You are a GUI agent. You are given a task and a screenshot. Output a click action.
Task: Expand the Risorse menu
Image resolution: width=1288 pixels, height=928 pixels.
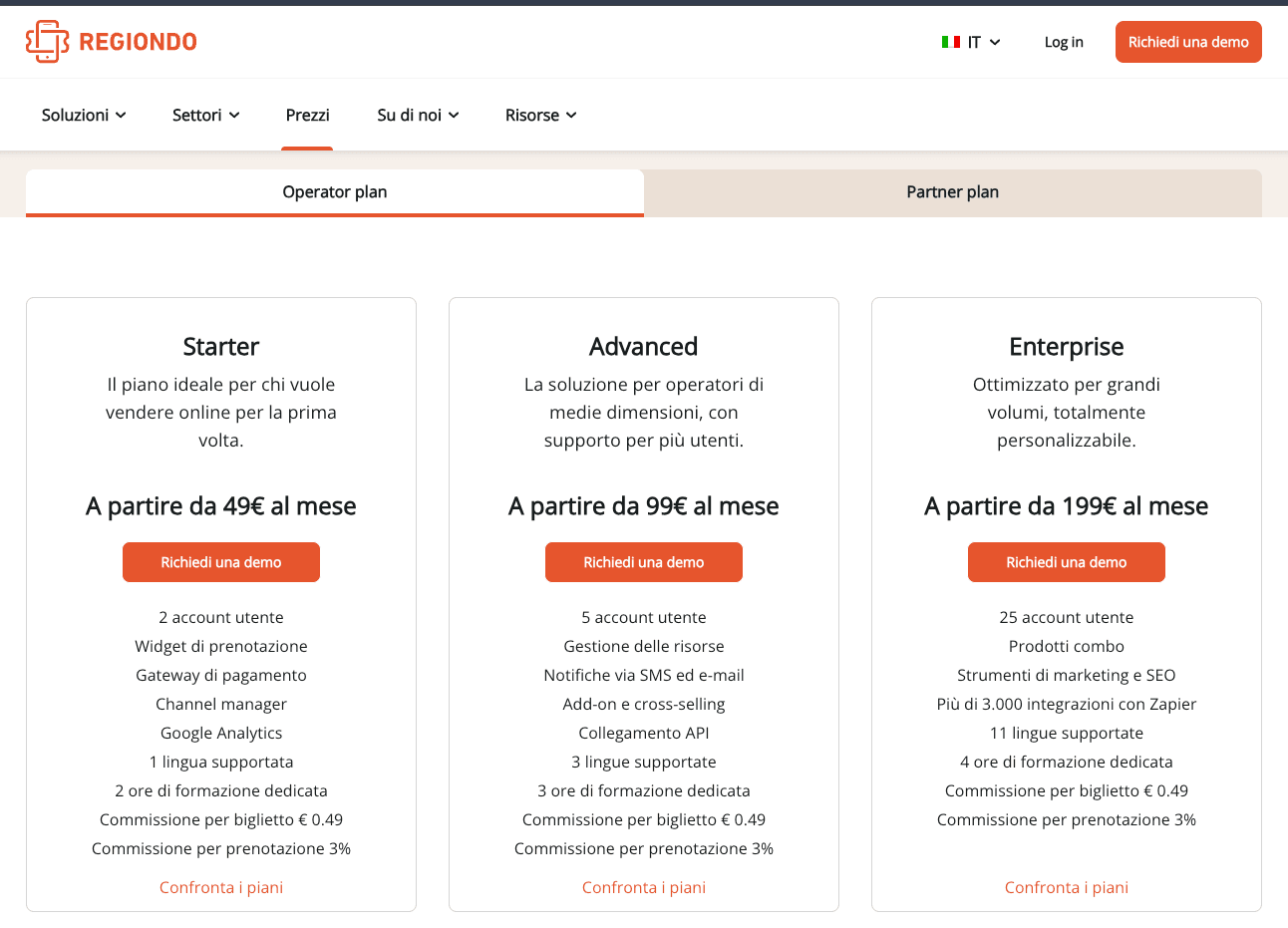point(539,115)
